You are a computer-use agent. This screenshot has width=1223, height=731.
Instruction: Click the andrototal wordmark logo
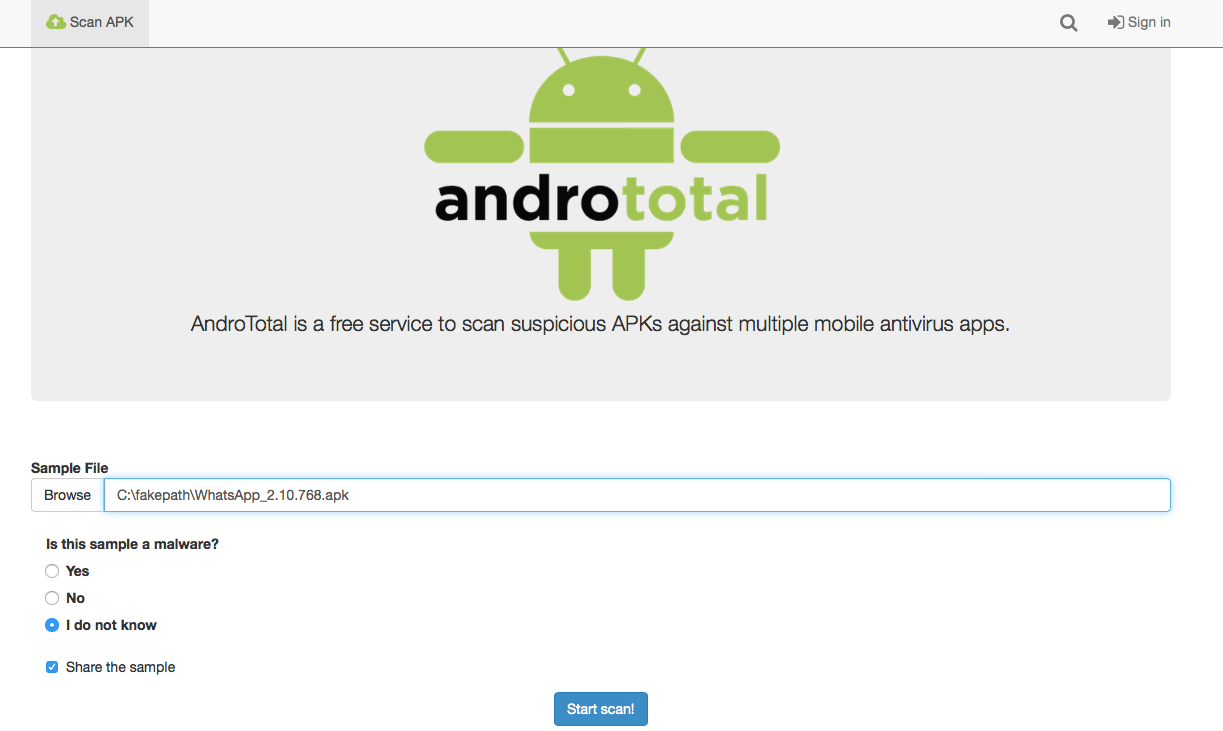pyautogui.click(x=601, y=198)
